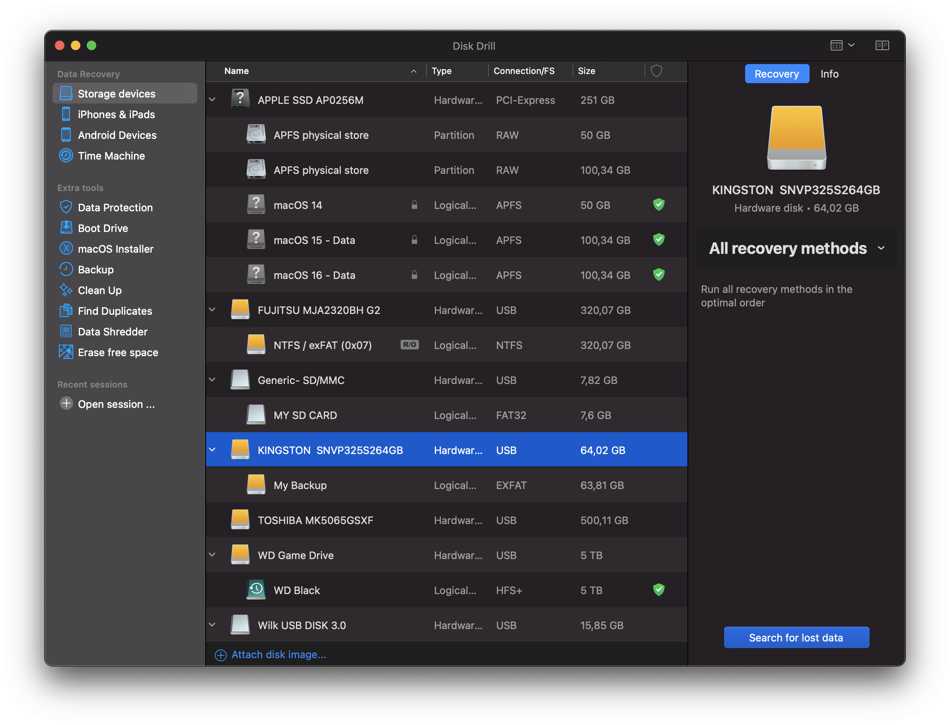Click green shield on macOS 15 - Data row

[x=659, y=240]
